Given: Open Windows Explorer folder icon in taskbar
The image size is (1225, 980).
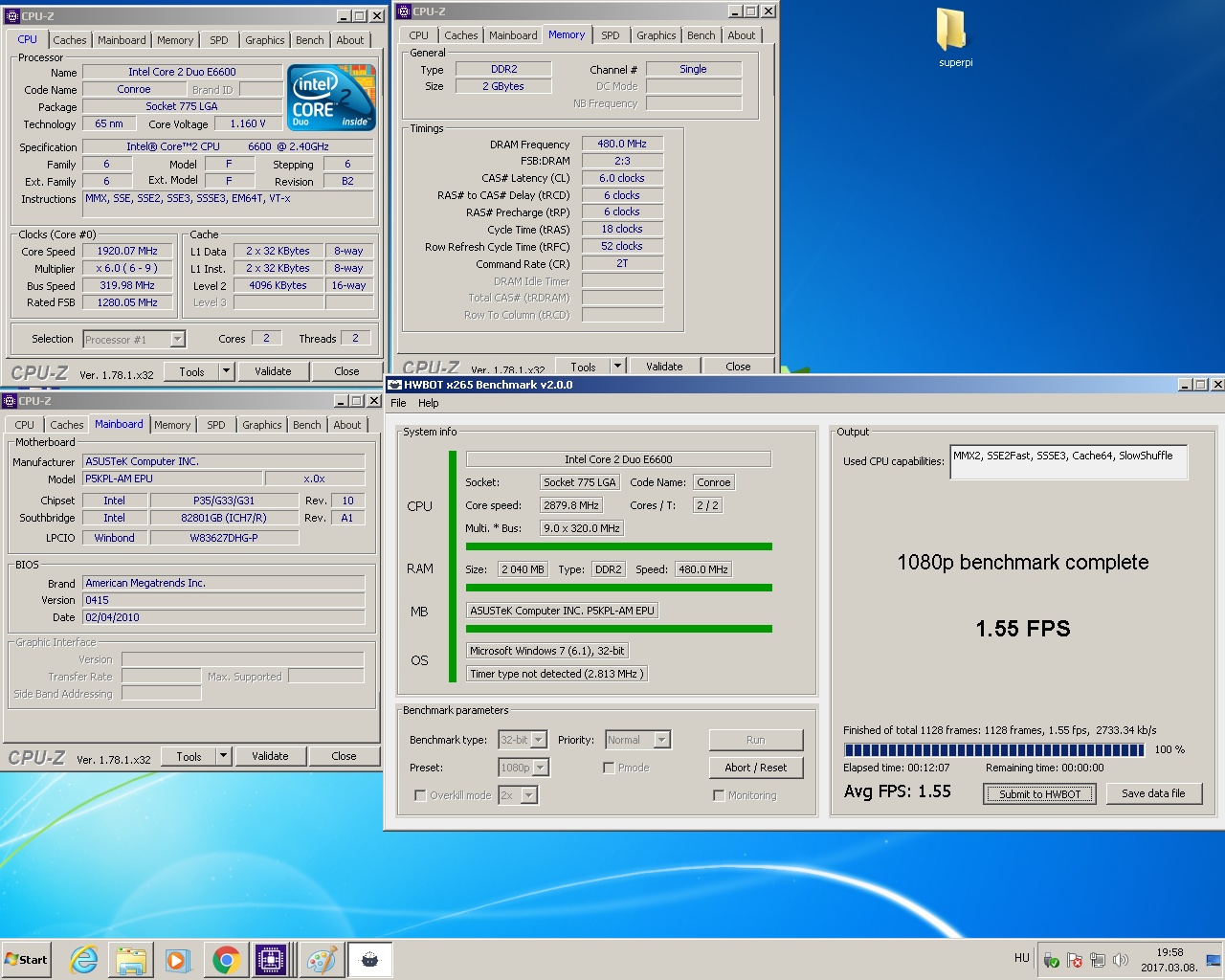Looking at the screenshot, I should tap(131, 959).
